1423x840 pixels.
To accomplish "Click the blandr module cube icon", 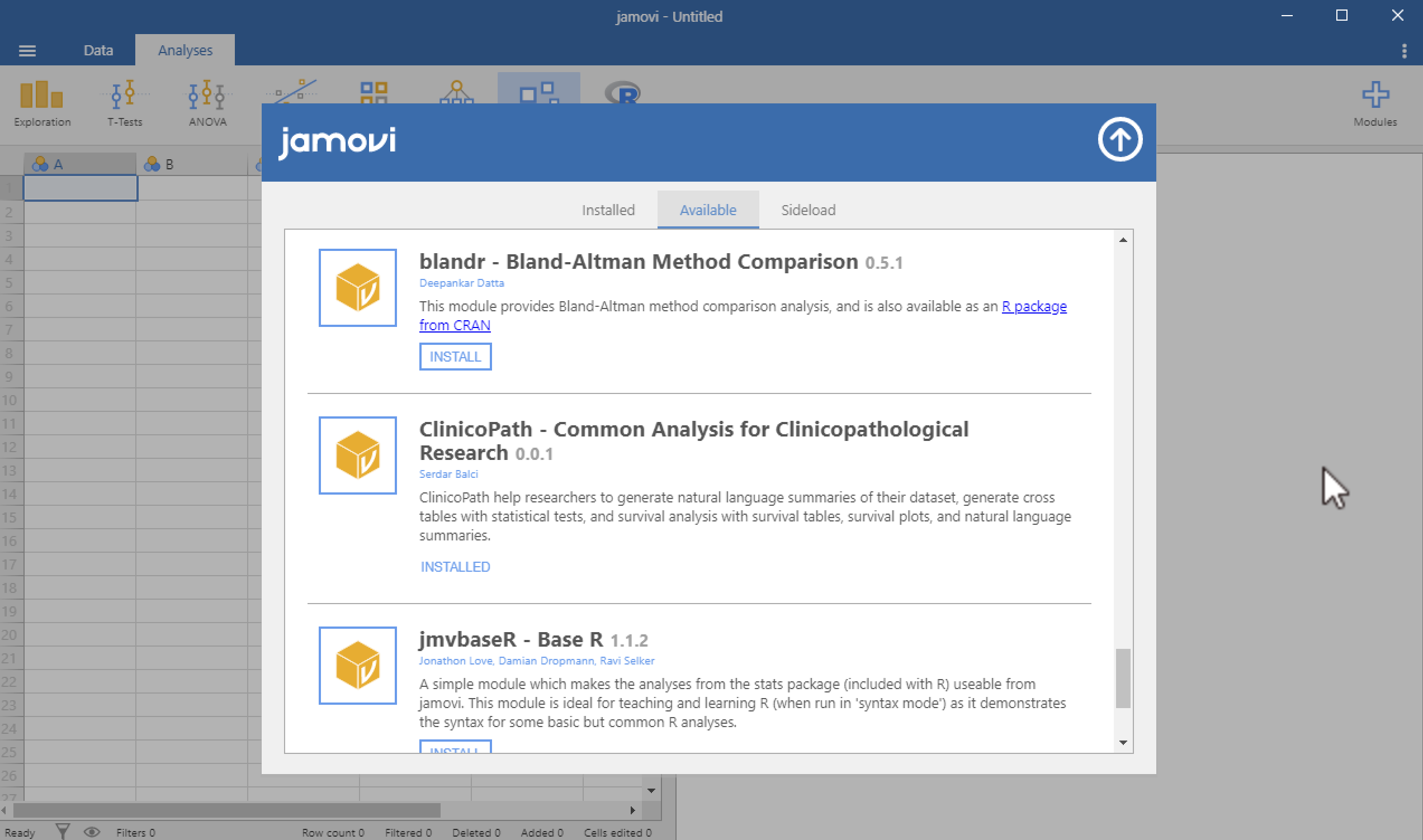I will [x=357, y=288].
